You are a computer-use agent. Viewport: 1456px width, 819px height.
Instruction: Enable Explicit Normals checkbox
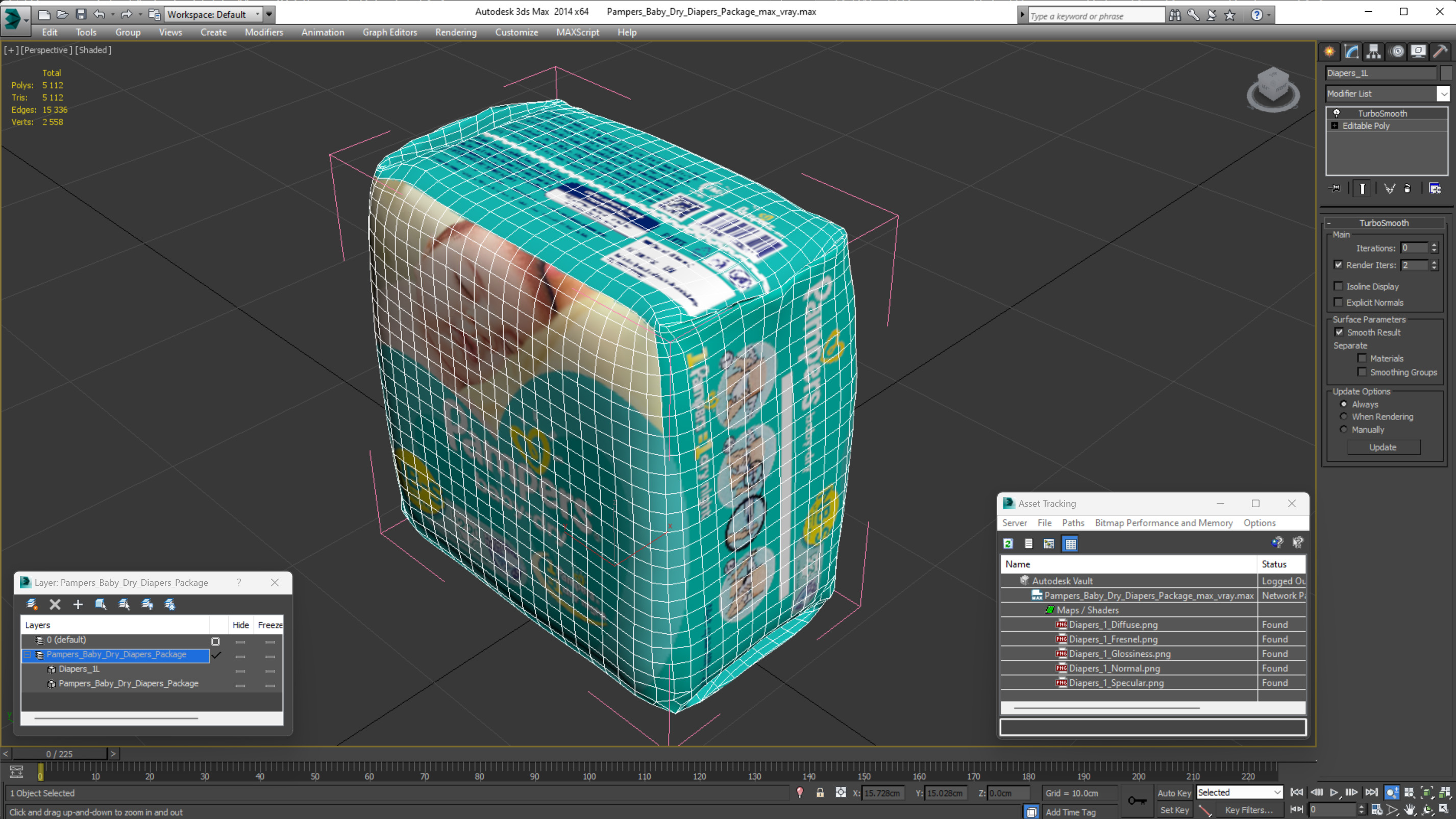(1339, 302)
